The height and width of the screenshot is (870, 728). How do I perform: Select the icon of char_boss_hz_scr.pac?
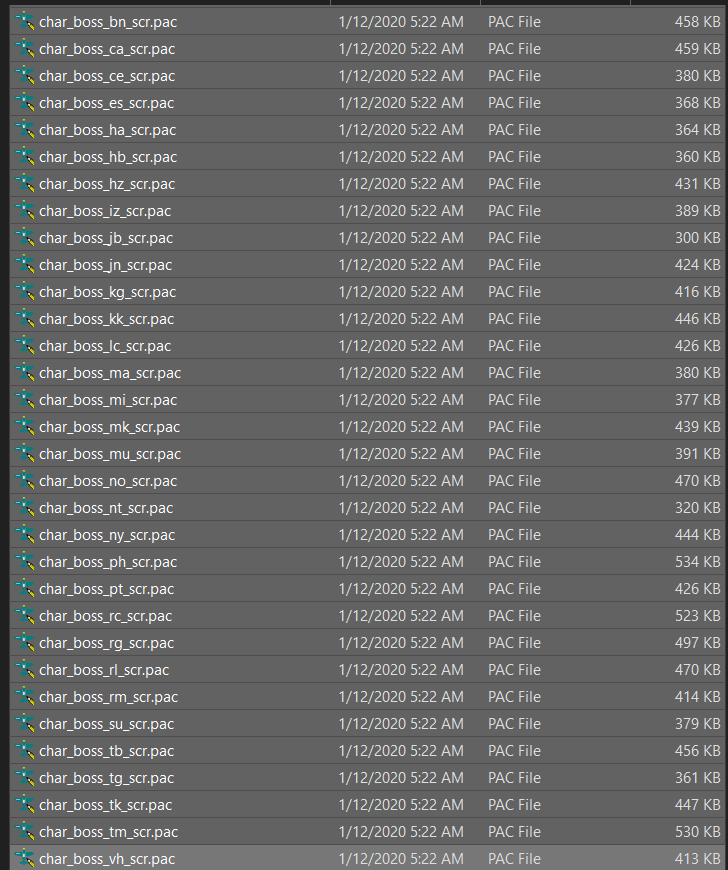click(x=25, y=183)
